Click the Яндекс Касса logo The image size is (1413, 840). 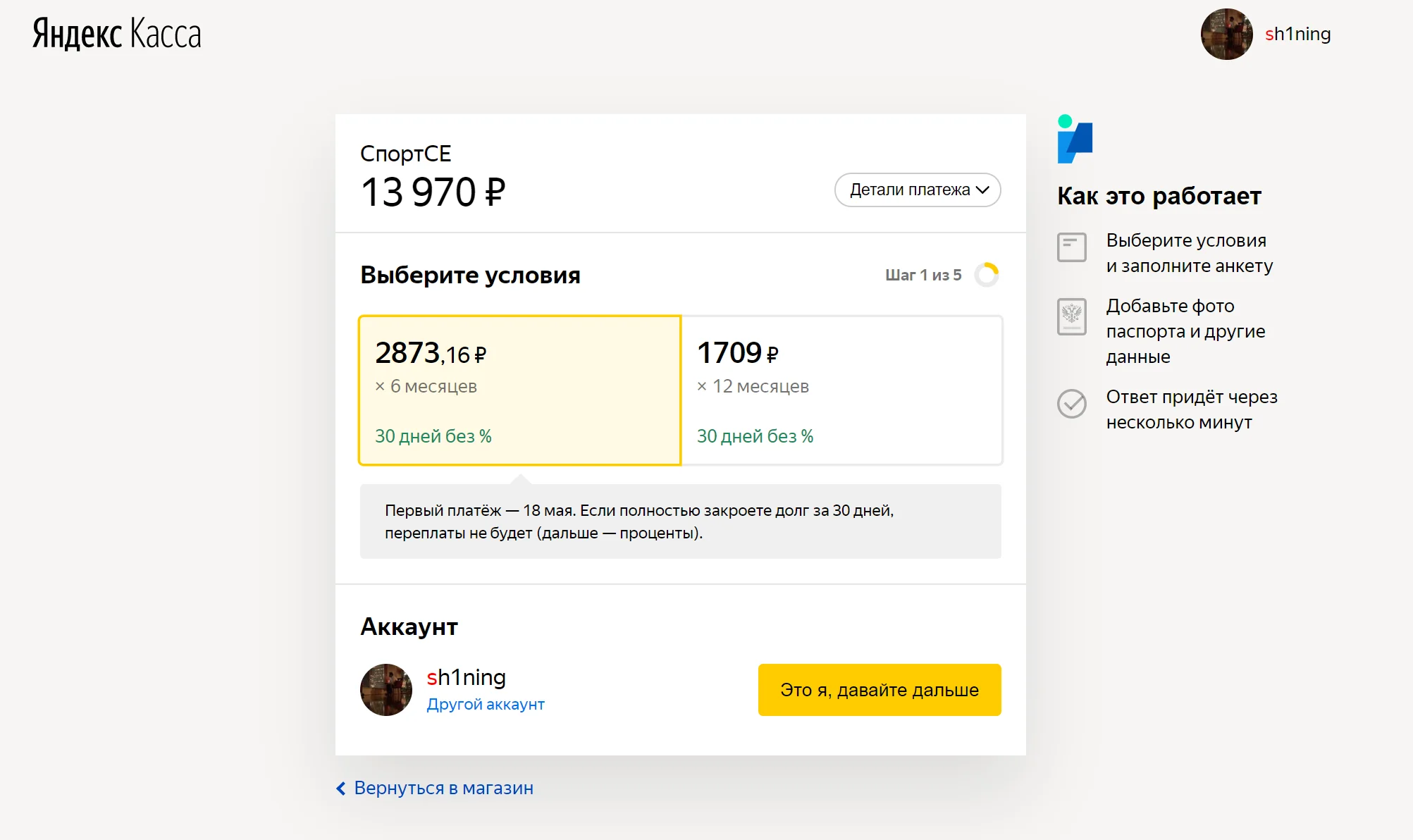point(117,34)
